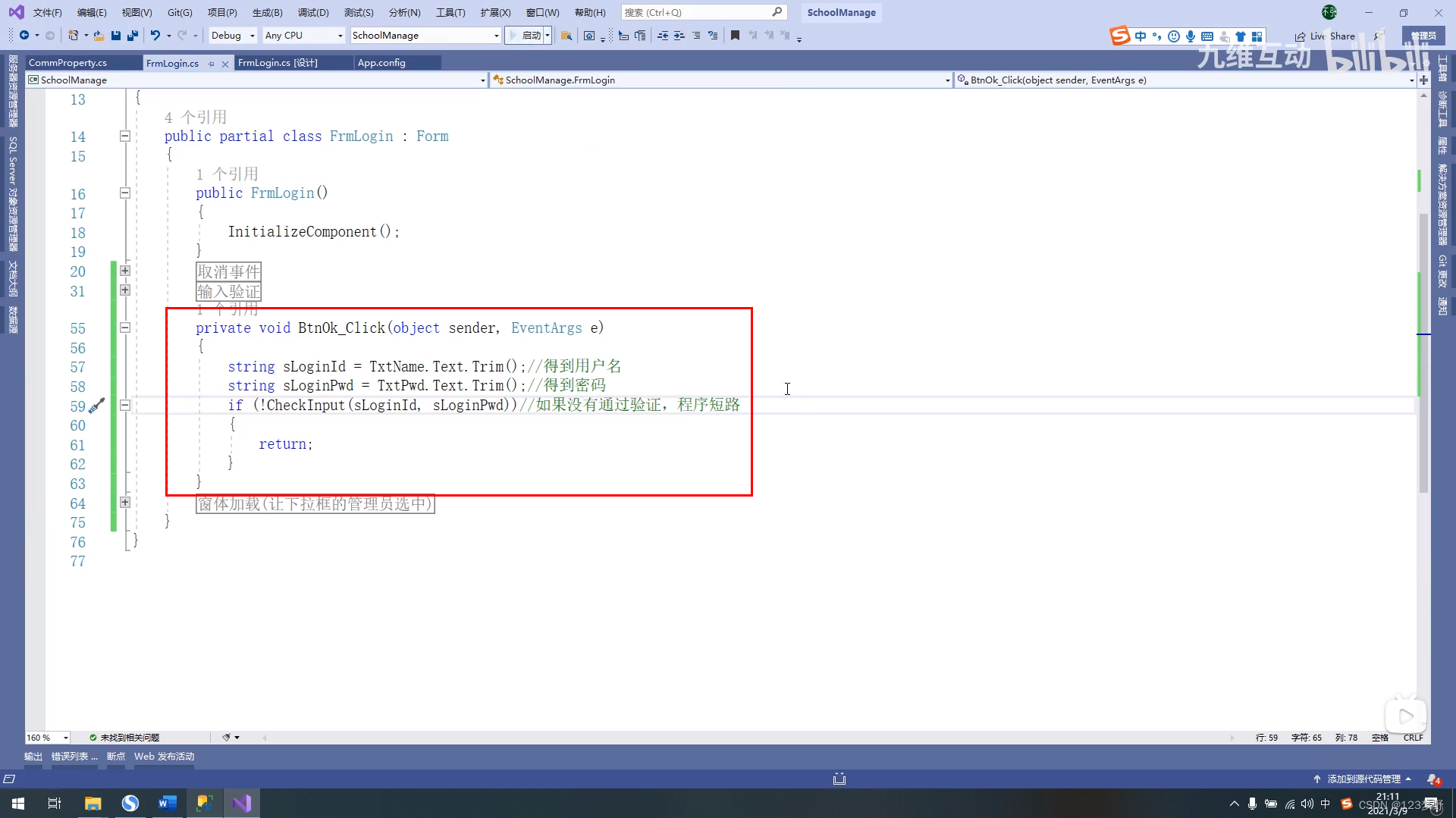Collapse the BtnOk_Click method at line 55
This screenshot has height=818, width=1456.
(125, 328)
